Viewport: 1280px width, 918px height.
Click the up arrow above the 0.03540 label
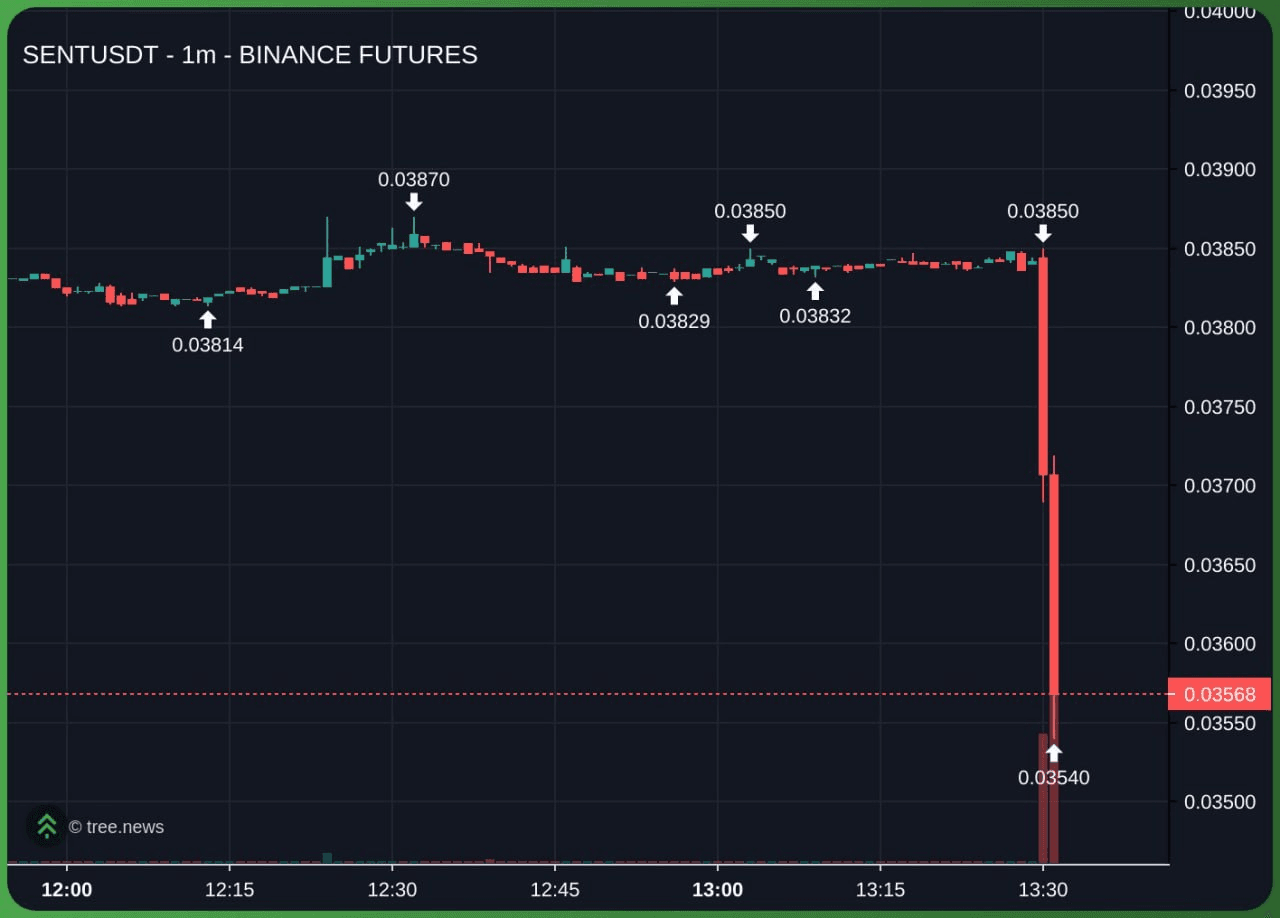(1053, 752)
